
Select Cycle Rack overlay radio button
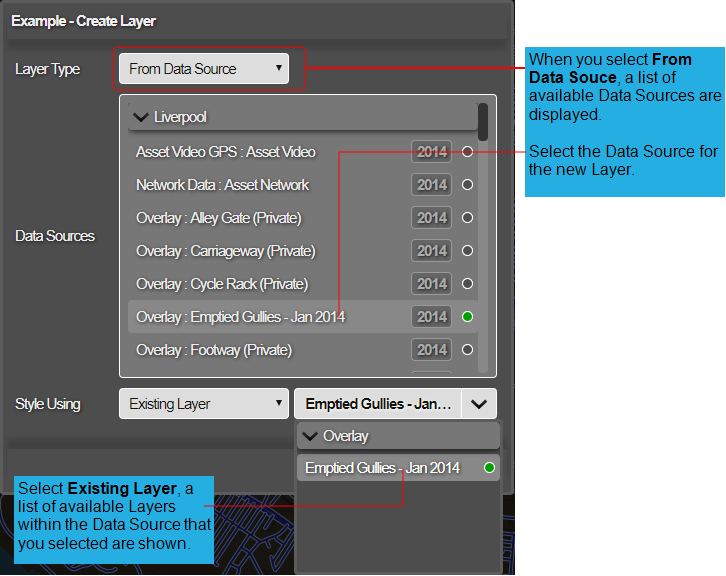pos(467,284)
